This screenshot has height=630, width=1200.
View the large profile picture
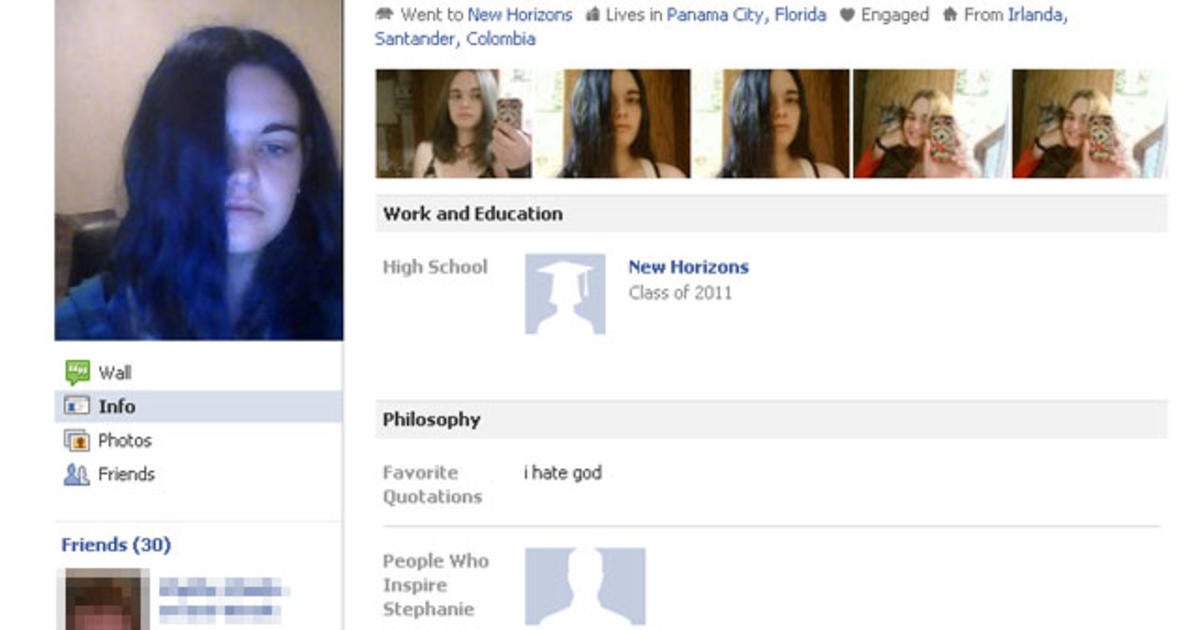(199, 170)
